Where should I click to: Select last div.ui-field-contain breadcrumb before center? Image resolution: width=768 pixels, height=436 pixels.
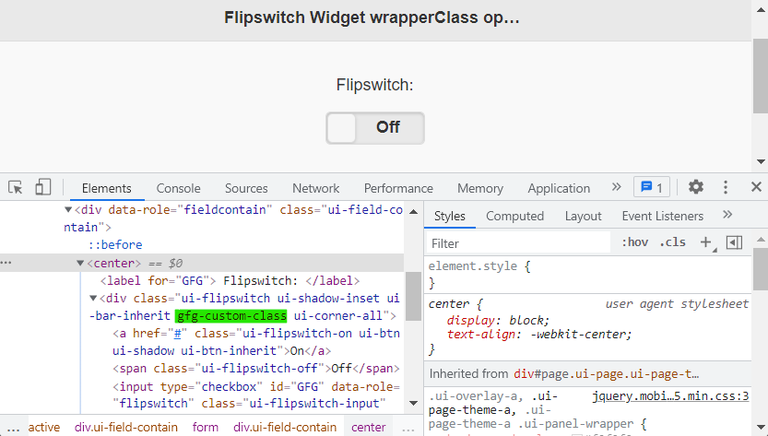point(285,427)
